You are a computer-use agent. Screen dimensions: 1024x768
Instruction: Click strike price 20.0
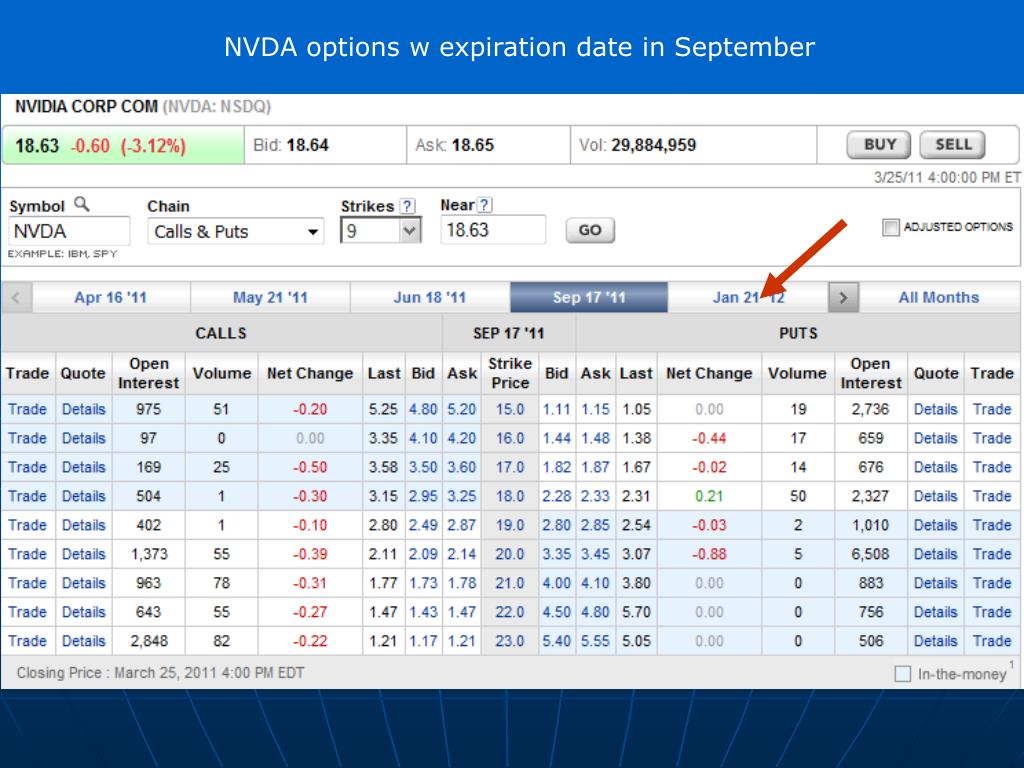point(509,554)
